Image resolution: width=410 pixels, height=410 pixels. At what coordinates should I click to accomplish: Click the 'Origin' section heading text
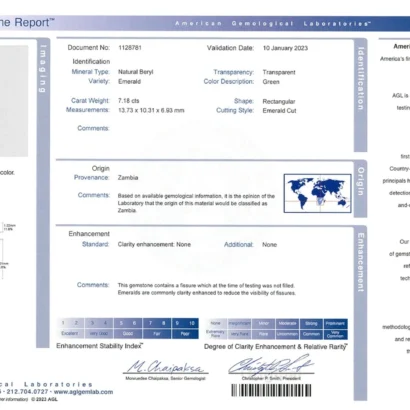[x=101, y=168]
